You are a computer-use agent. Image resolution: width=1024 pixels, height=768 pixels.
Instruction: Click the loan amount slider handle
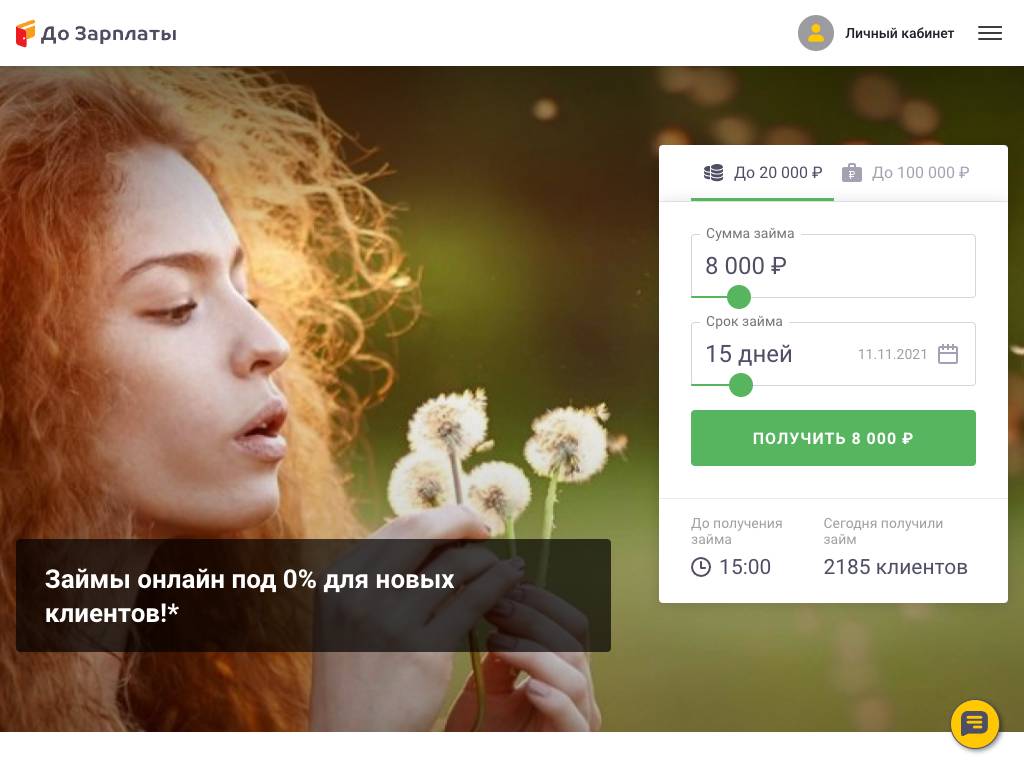pos(739,297)
